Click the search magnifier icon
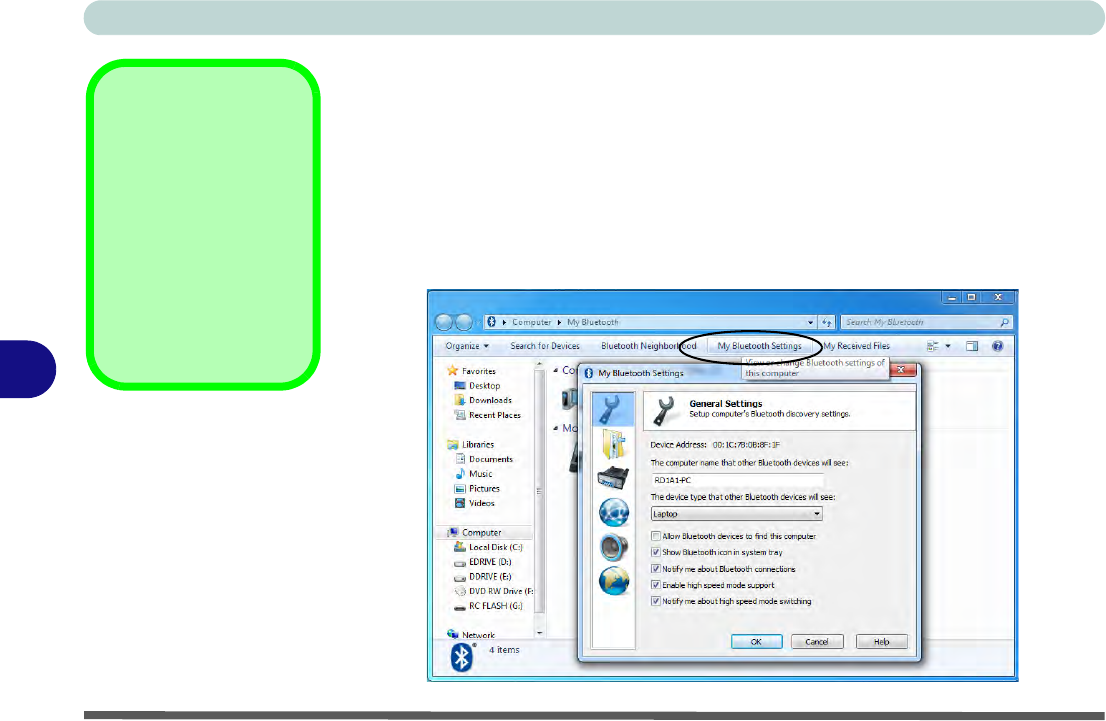This screenshot has height=721, width=1106. coord(1004,322)
